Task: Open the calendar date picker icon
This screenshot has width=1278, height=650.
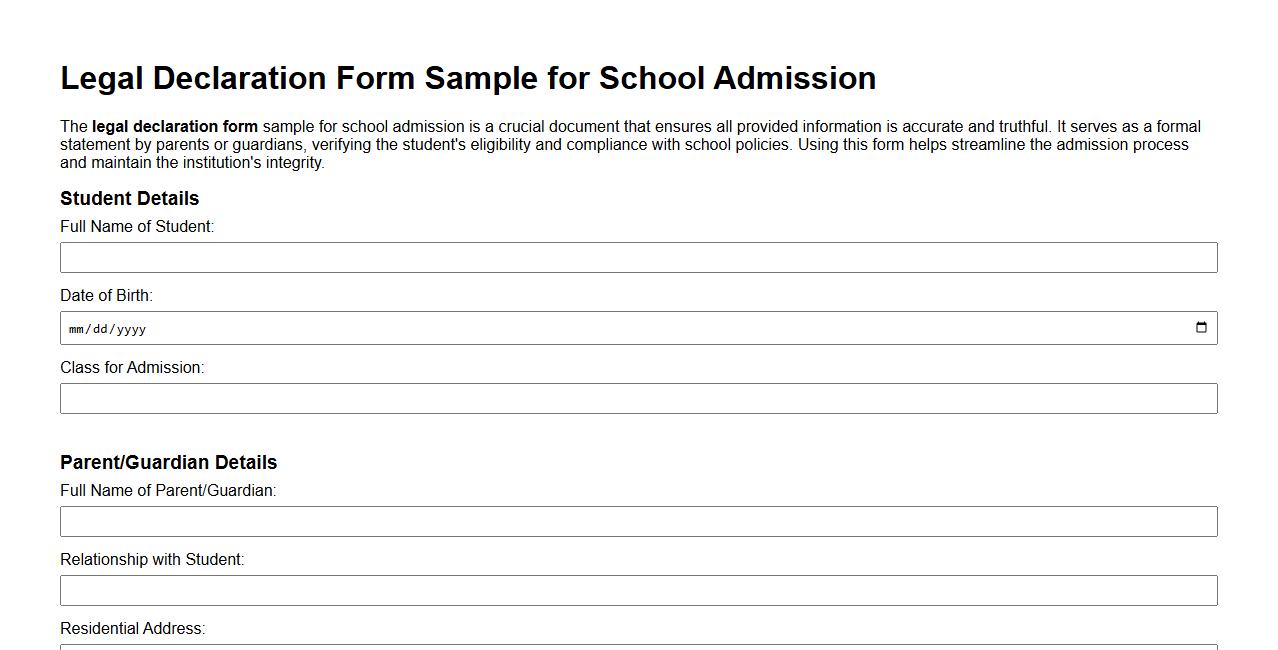Action: (1201, 326)
